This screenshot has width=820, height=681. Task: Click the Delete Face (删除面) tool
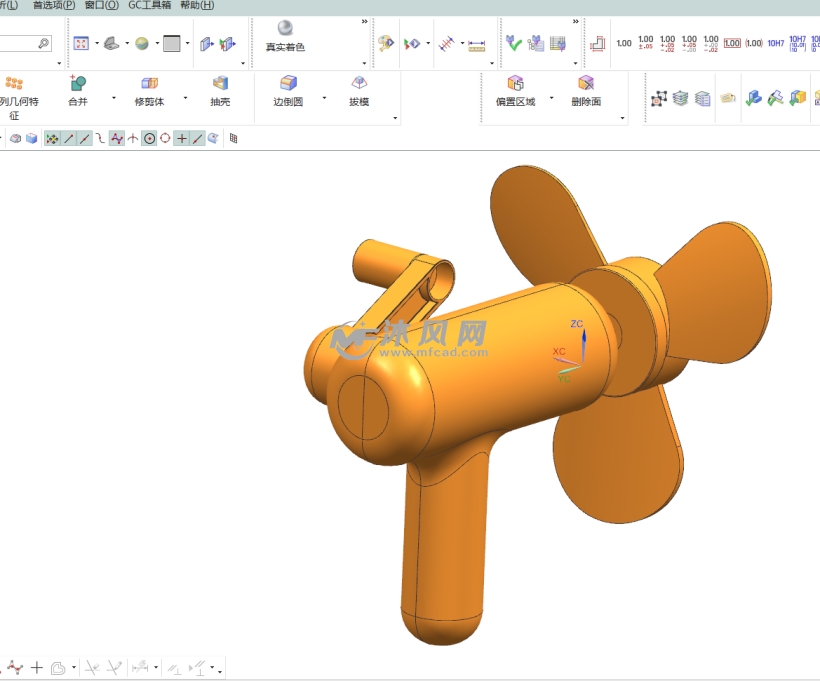586,84
